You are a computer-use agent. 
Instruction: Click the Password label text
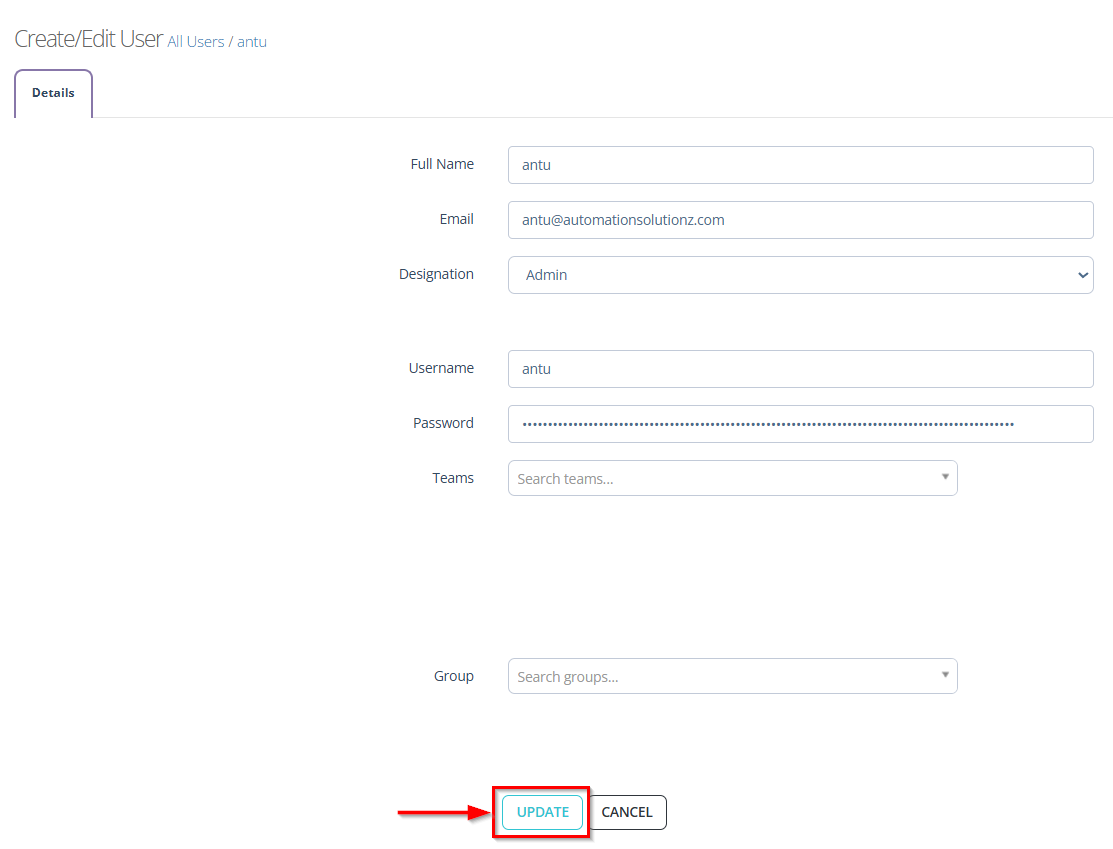[x=443, y=423]
